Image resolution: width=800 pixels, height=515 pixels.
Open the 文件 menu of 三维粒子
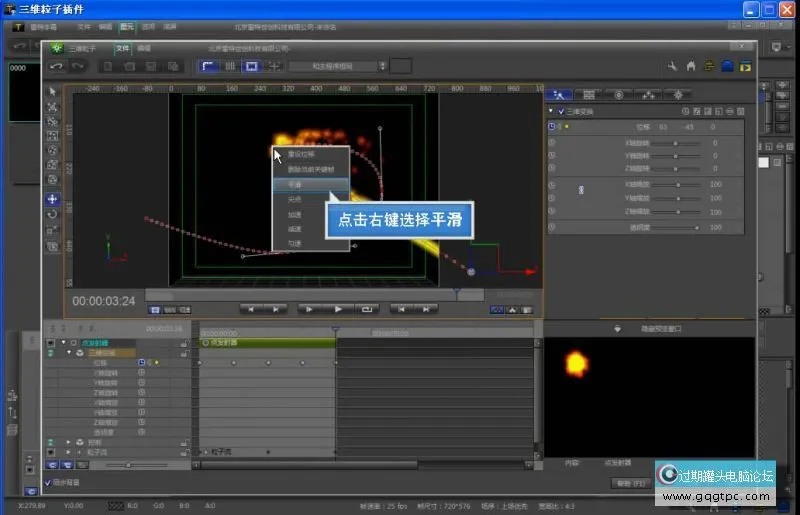[x=122, y=47]
